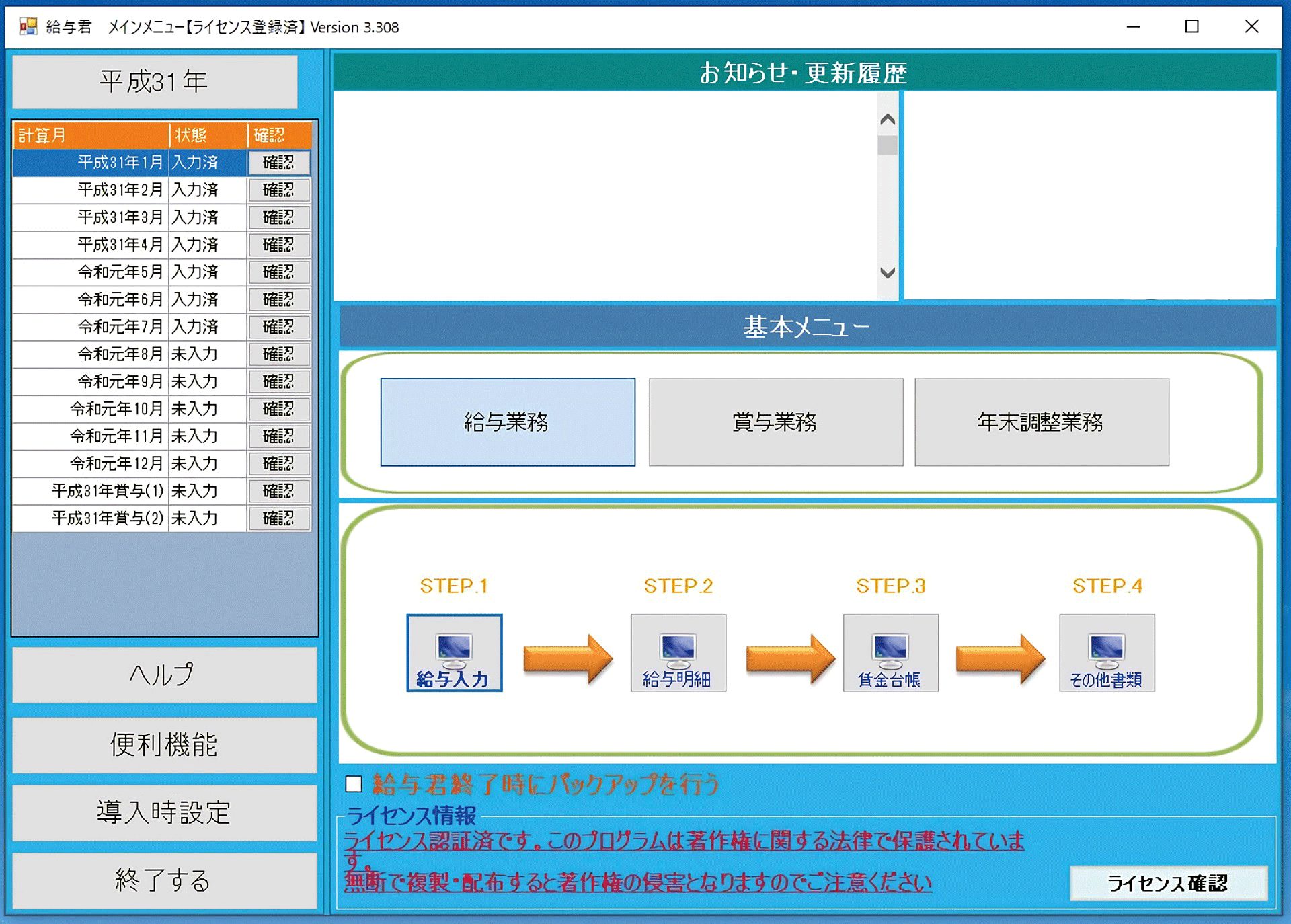Click 確認 for 令和元年11月
The image size is (1291, 924).
click(x=278, y=436)
